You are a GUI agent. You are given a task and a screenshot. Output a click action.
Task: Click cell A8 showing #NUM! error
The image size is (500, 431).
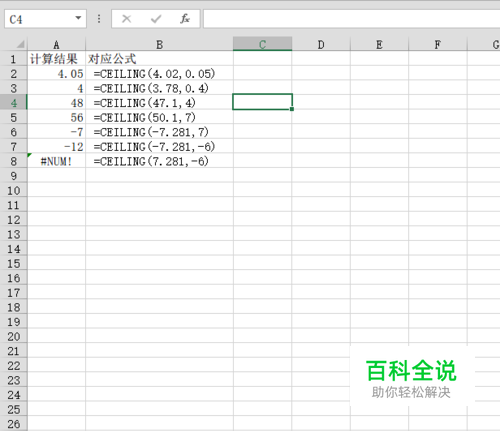[x=56, y=161]
